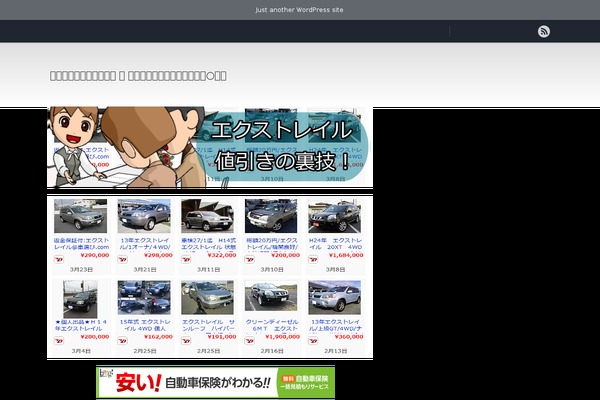
Task: Click the 3月11日 date
Action: (x=208, y=269)
